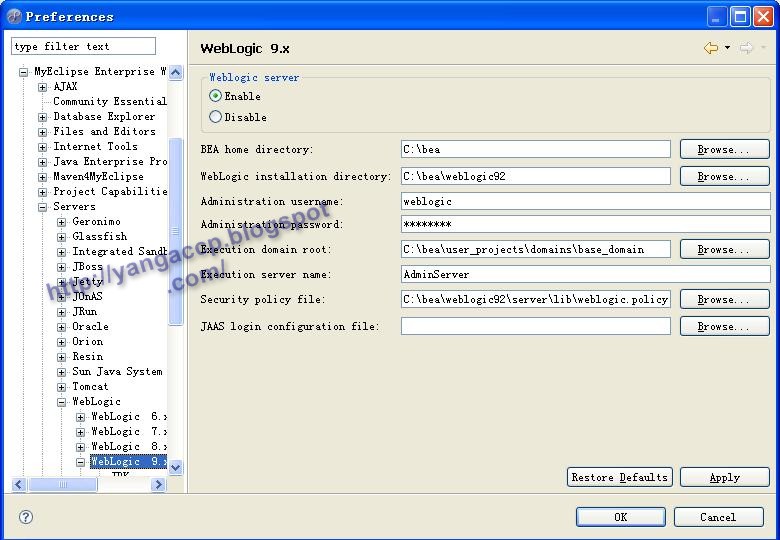Click the tree scroll left arrow

[19, 484]
